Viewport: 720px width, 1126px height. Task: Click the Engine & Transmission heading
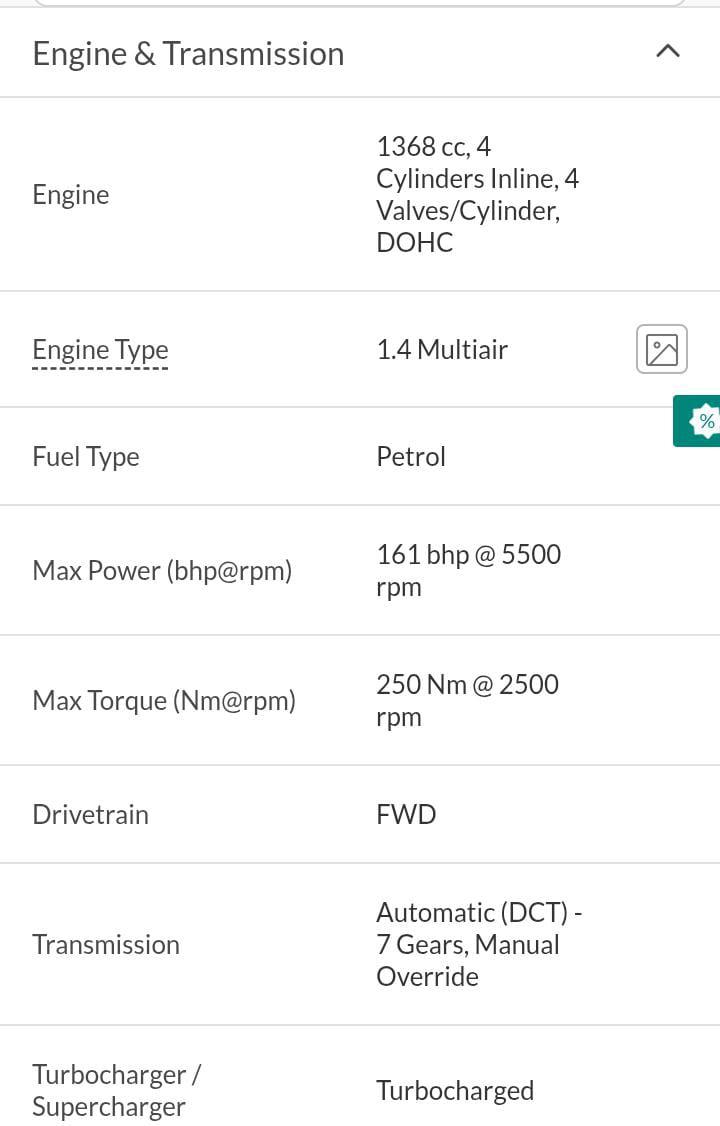click(189, 54)
